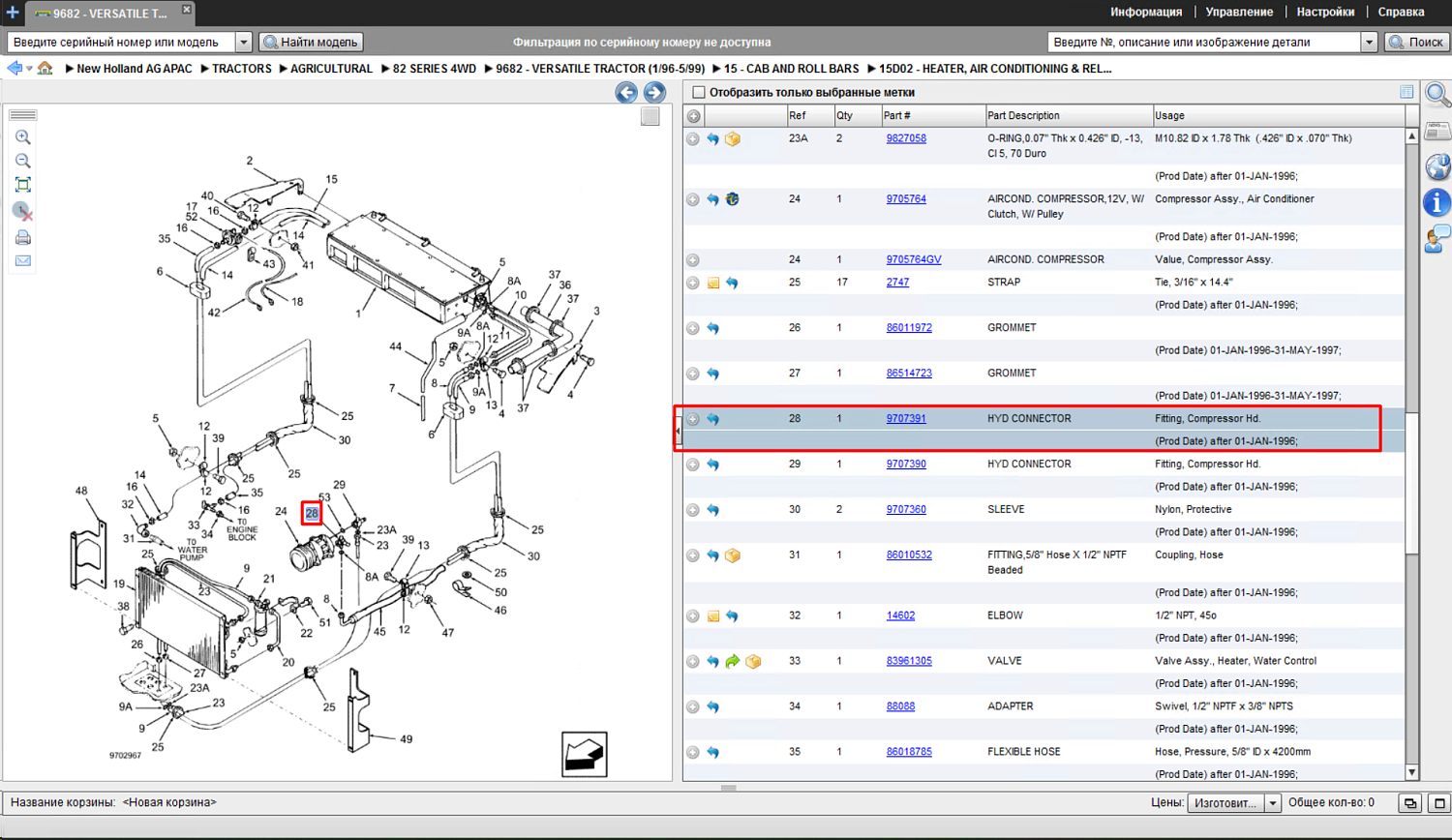Open the parts table column layout icon
The height and width of the screenshot is (840, 1452).
coord(1407,92)
